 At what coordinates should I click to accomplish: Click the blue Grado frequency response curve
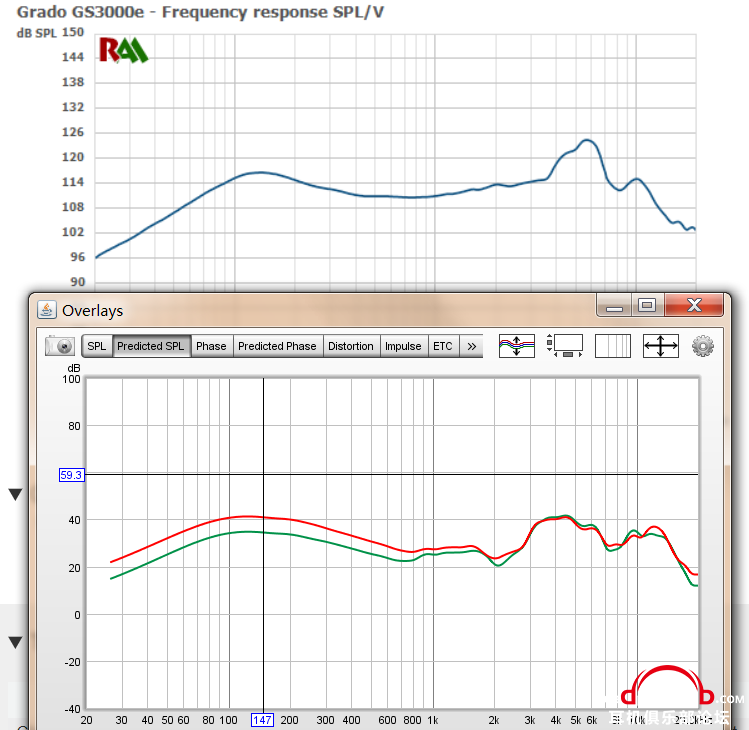(x=396, y=196)
